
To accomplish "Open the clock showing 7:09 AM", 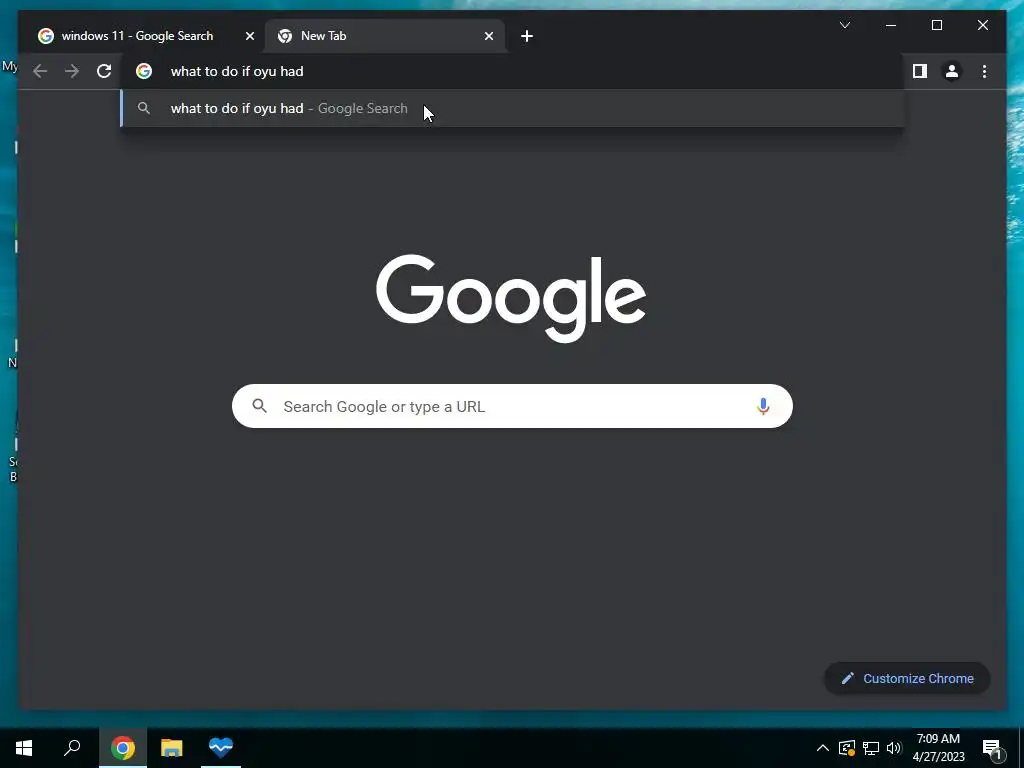I will pyautogui.click(x=938, y=748).
